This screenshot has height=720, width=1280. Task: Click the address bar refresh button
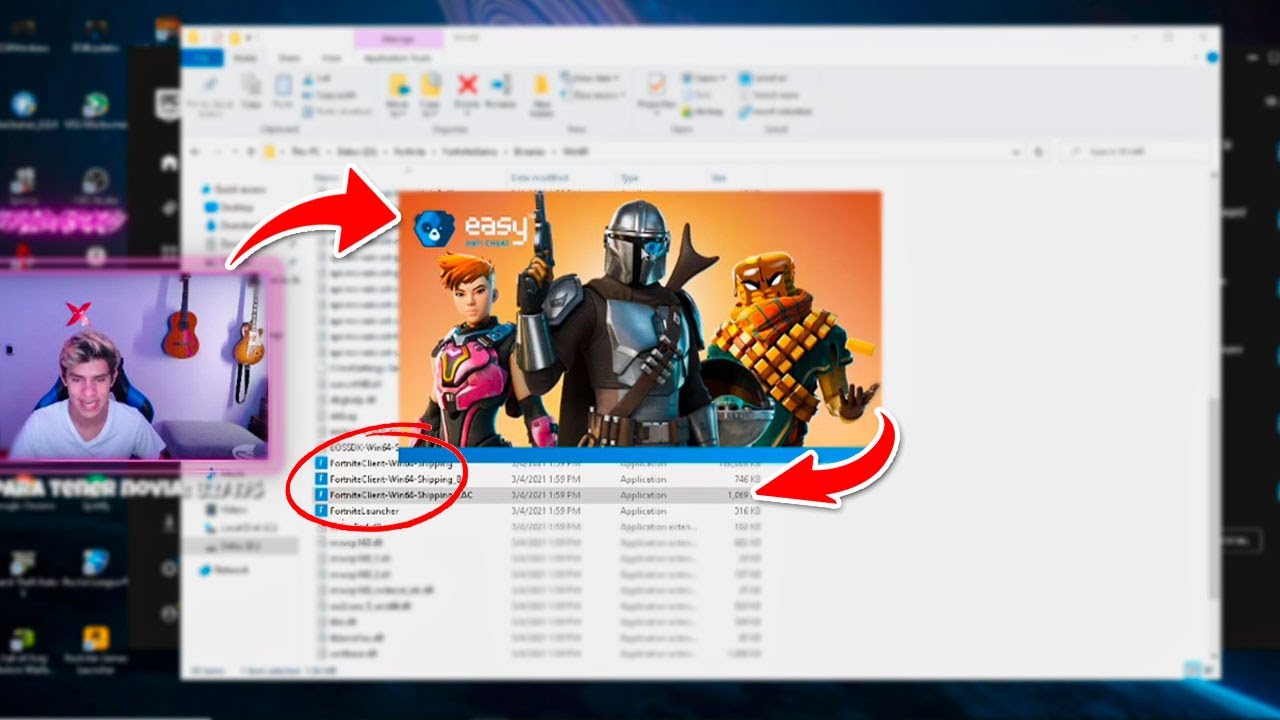coord(1038,152)
